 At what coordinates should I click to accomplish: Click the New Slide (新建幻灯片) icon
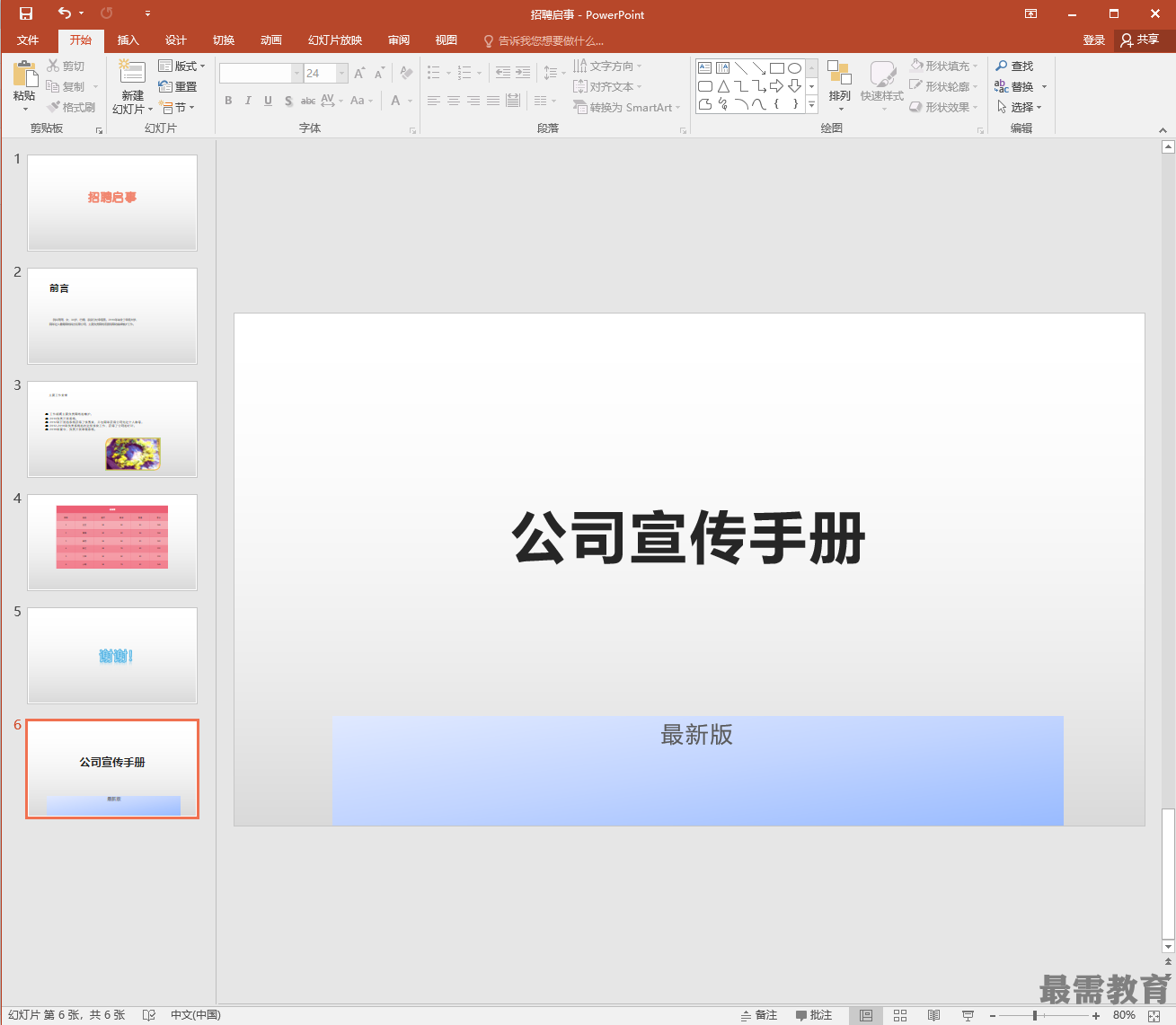click(132, 73)
